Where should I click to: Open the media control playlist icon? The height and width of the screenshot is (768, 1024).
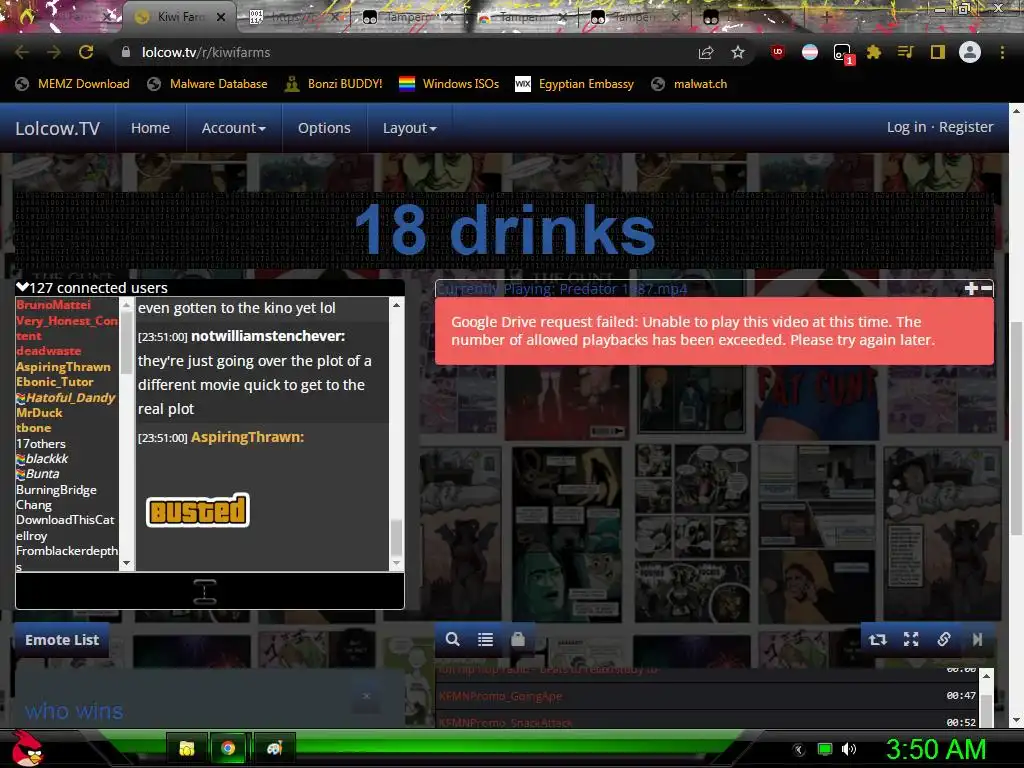pyautogui.click(x=905, y=52)
